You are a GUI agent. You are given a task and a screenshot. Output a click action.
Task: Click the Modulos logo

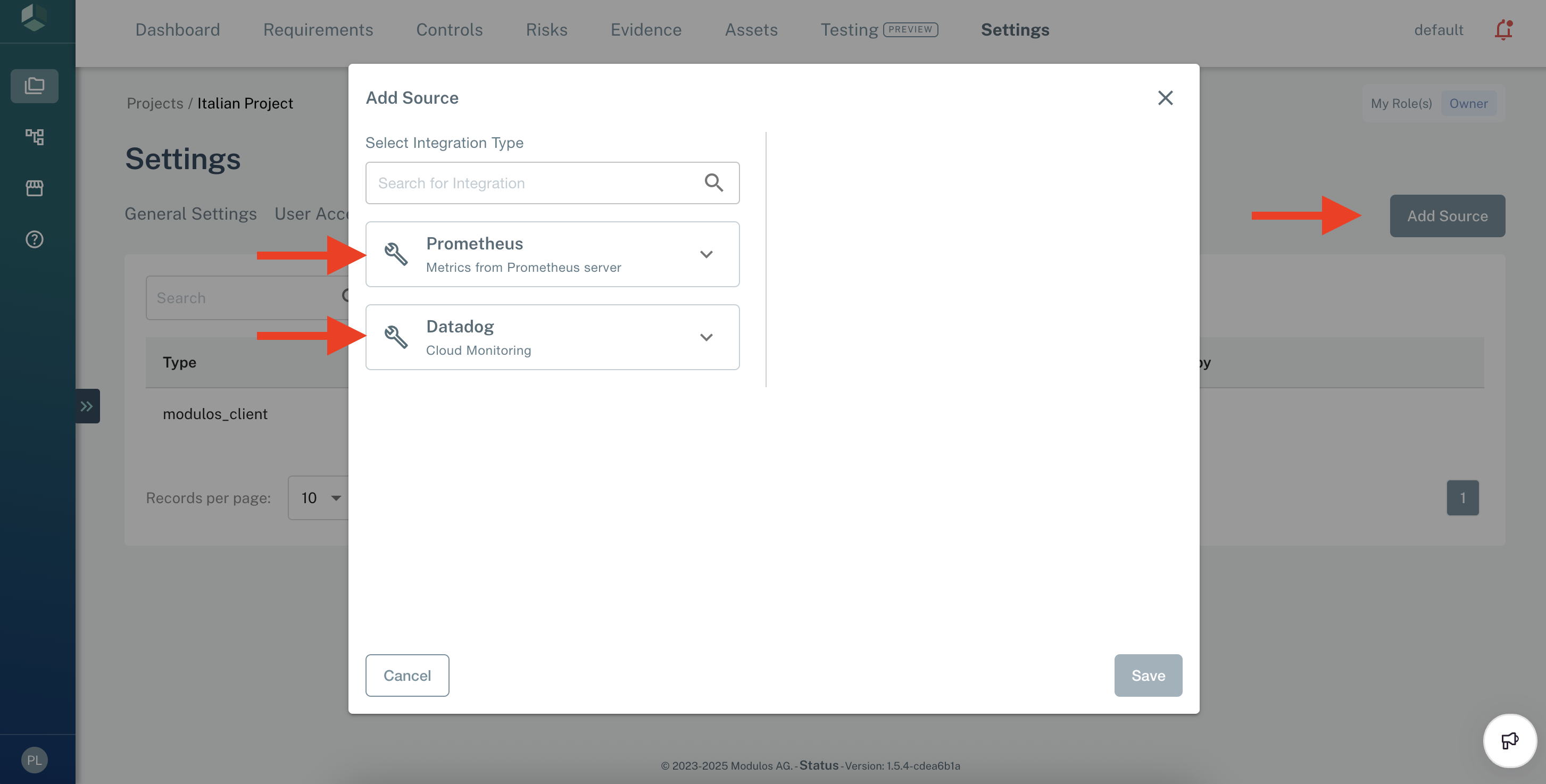[34, 18]
